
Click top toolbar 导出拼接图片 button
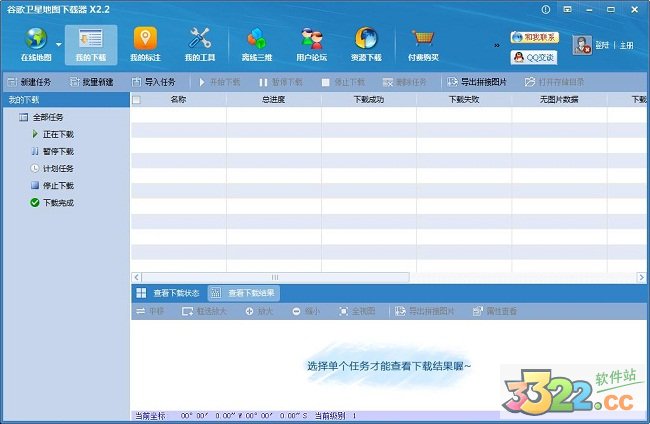point(477,82)
